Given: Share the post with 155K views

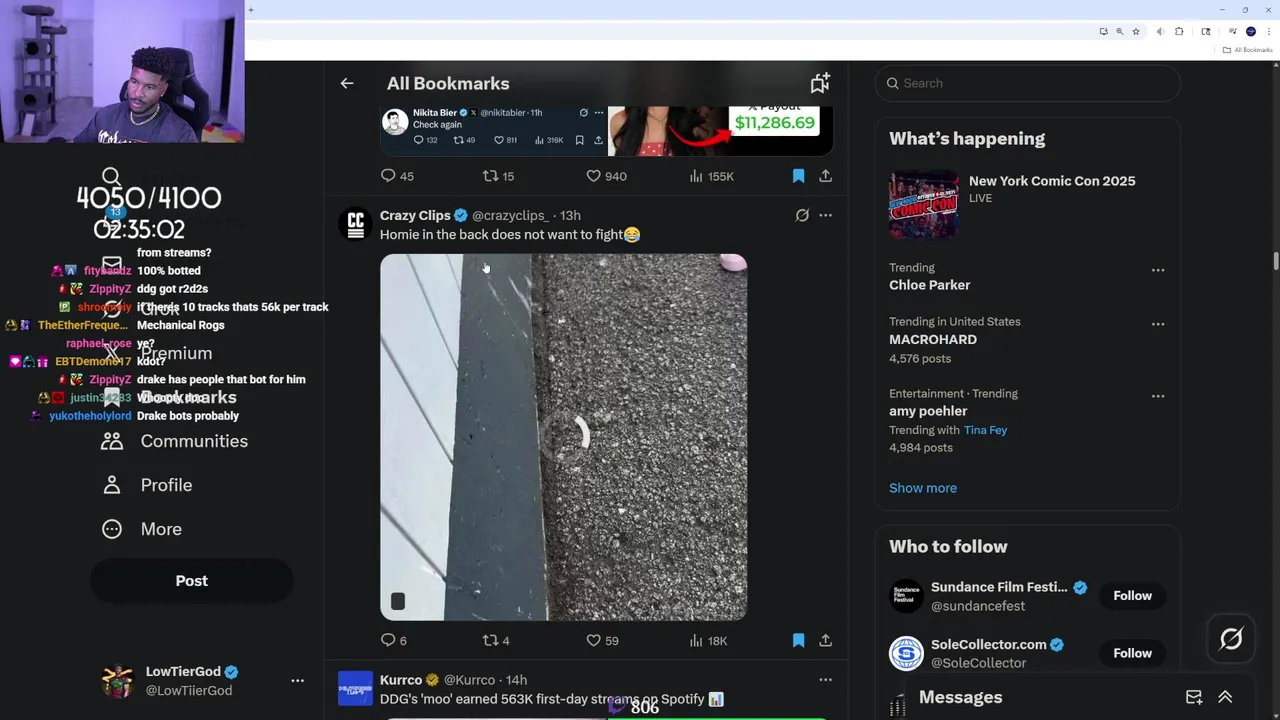Looking at the screenshot, I should (825, 176).
